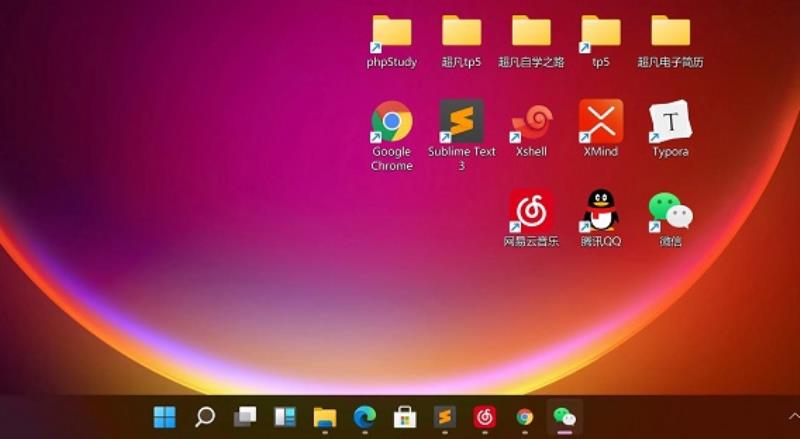Screen dimensions: 800x439
Task: Click the "phpStudy" label text
Action: click(391, 62)
